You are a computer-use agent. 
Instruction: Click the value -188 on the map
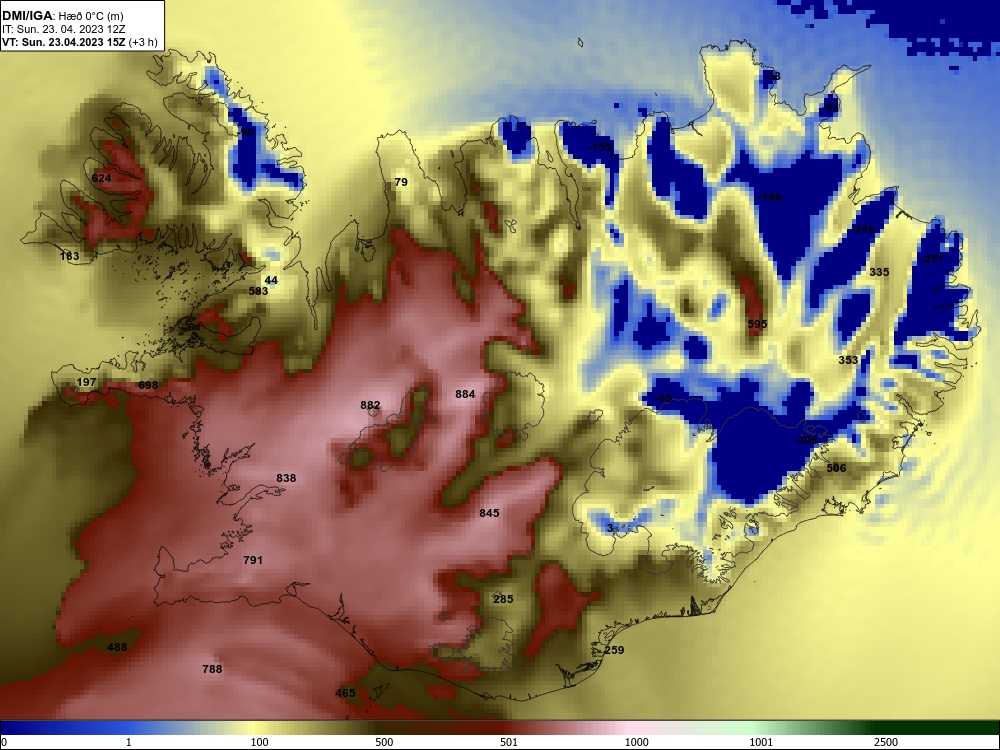coord(770,197)
